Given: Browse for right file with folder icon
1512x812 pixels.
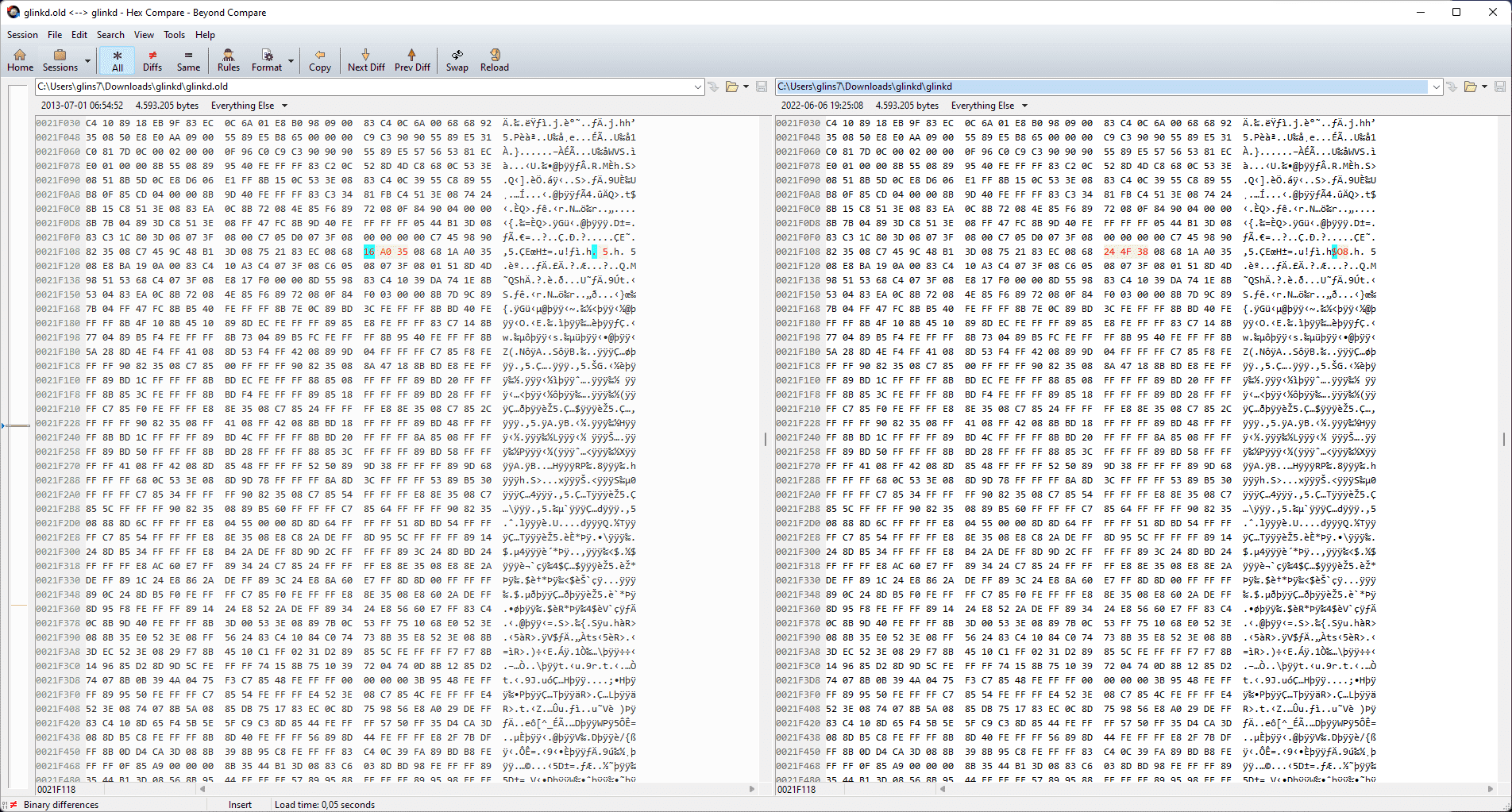Looking at the screenshot, I should pos(1471,87).
